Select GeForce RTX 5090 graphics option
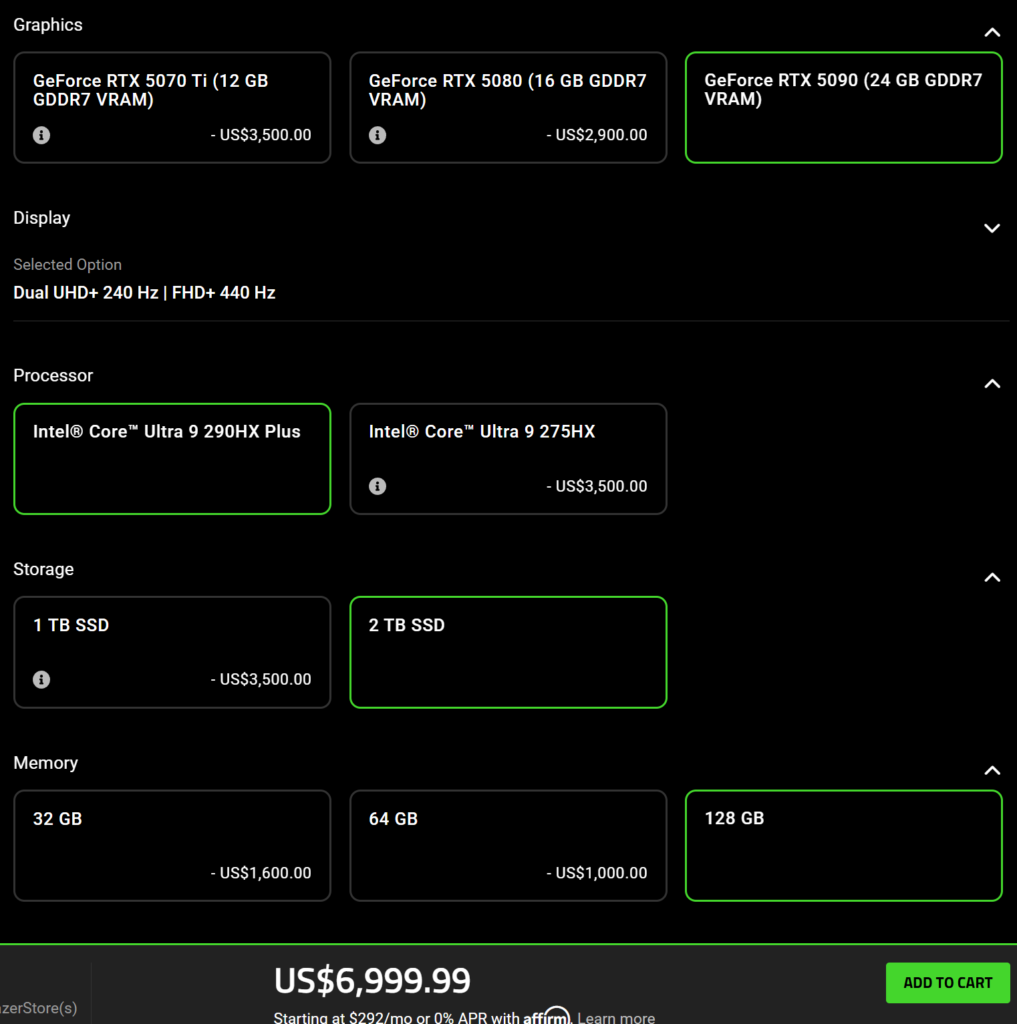 843,108
